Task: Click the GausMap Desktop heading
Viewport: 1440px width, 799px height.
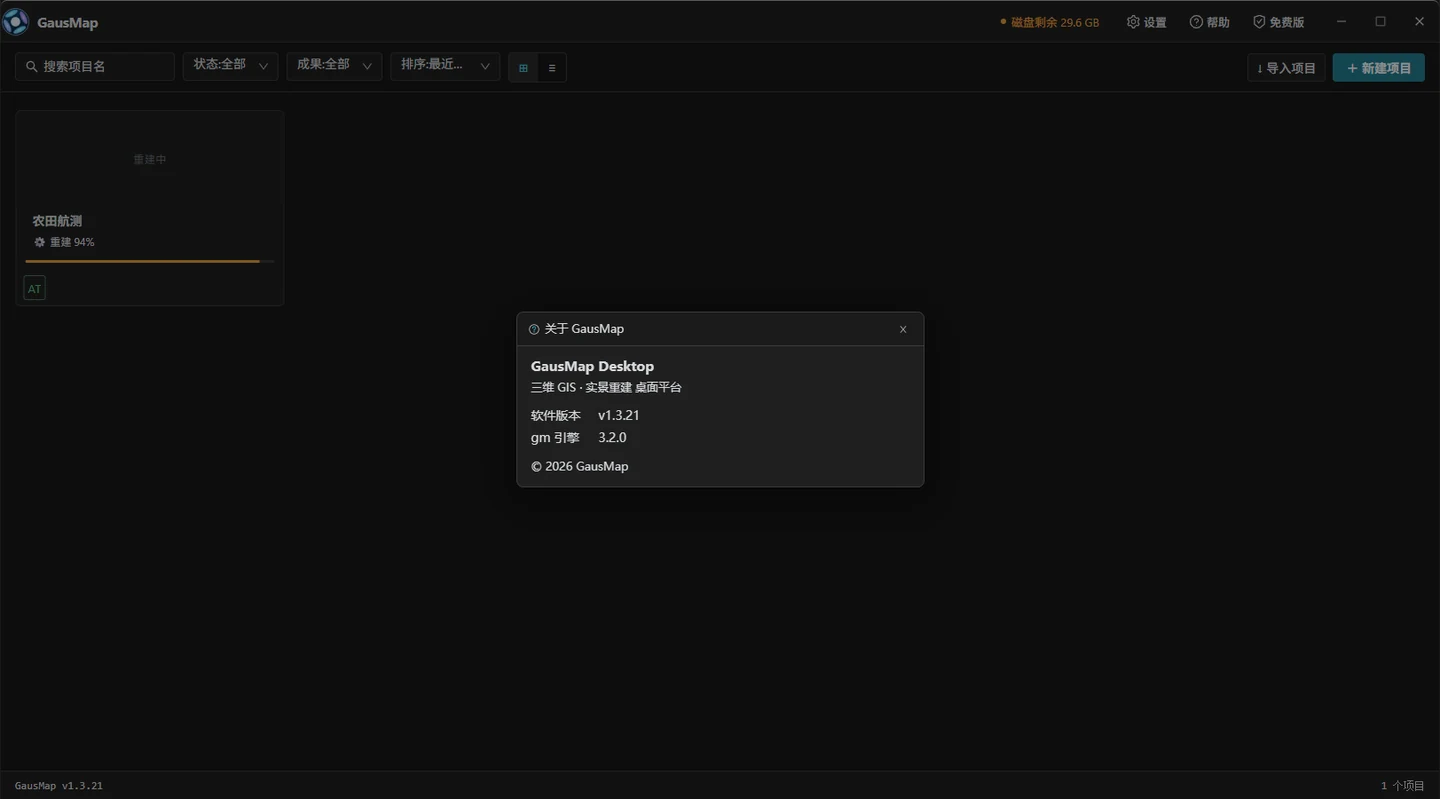Action: [x=592, y=366]
